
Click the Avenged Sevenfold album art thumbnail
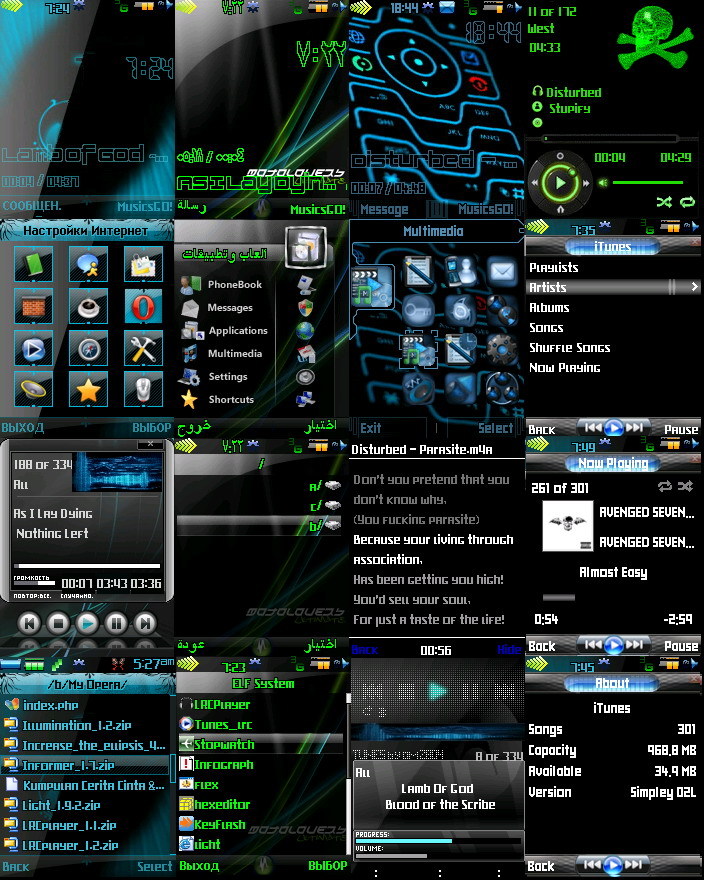568,526
